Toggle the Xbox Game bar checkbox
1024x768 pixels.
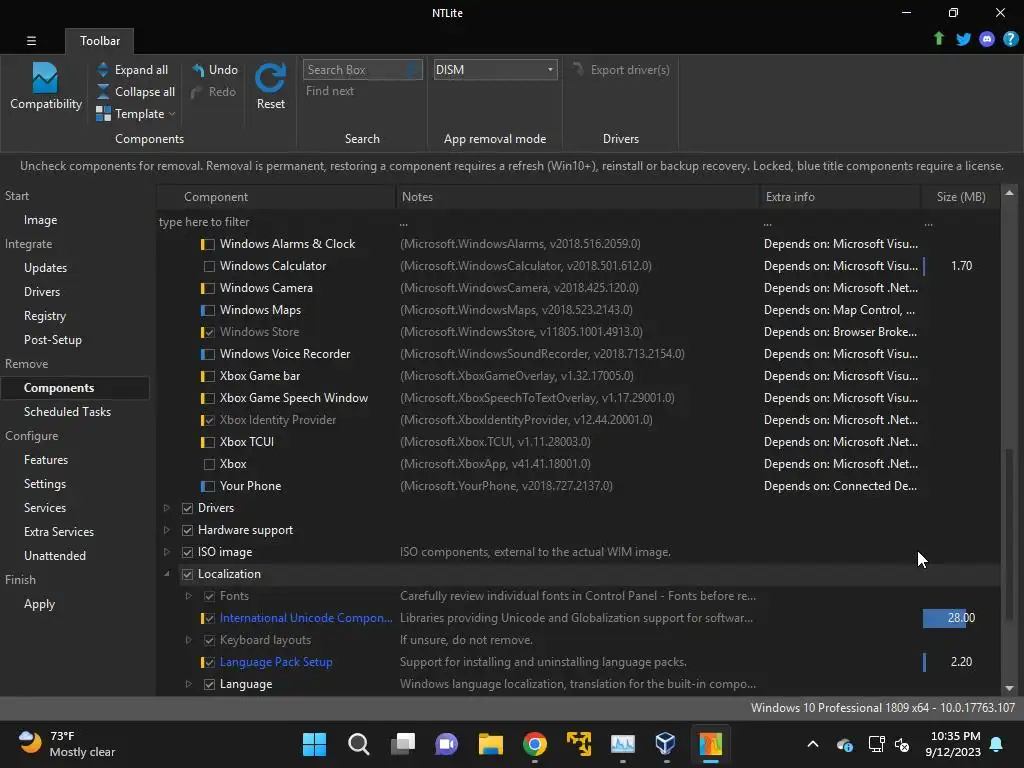[208, 376]
